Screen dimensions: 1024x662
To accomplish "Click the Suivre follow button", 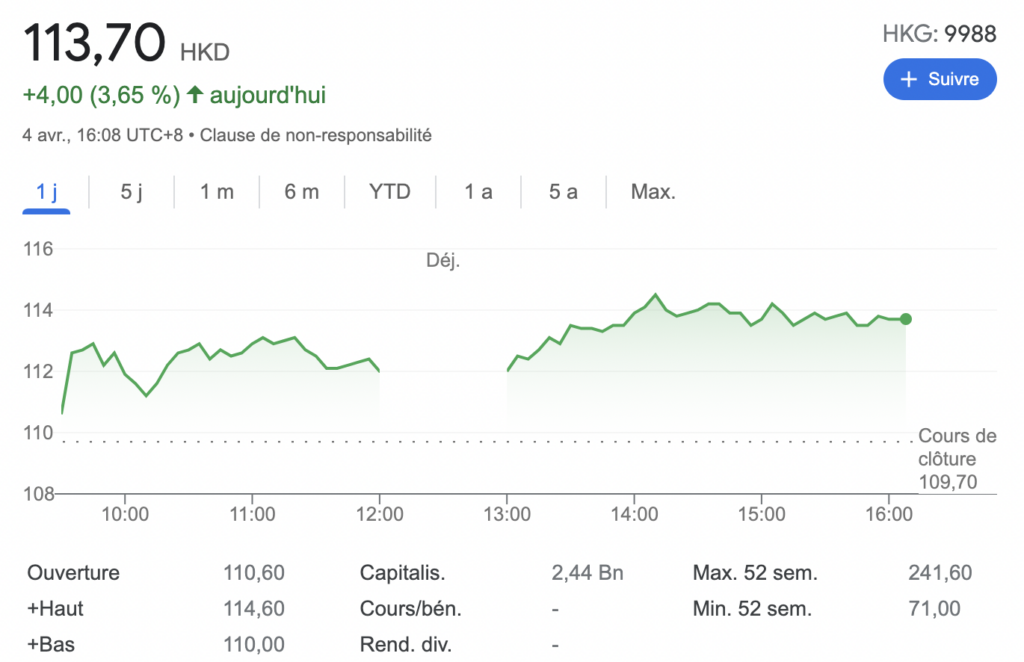I will pos(939,79).
